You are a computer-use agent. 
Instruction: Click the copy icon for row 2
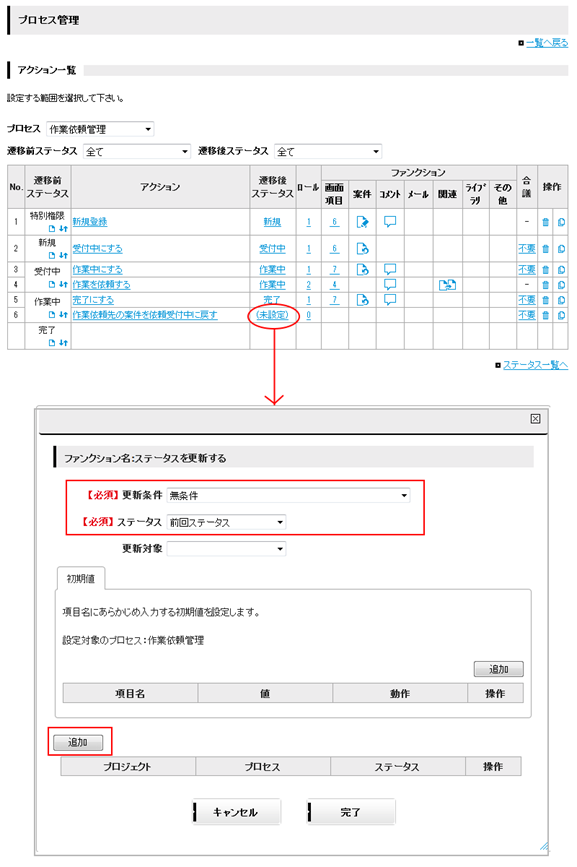click(x=561, y=249)
